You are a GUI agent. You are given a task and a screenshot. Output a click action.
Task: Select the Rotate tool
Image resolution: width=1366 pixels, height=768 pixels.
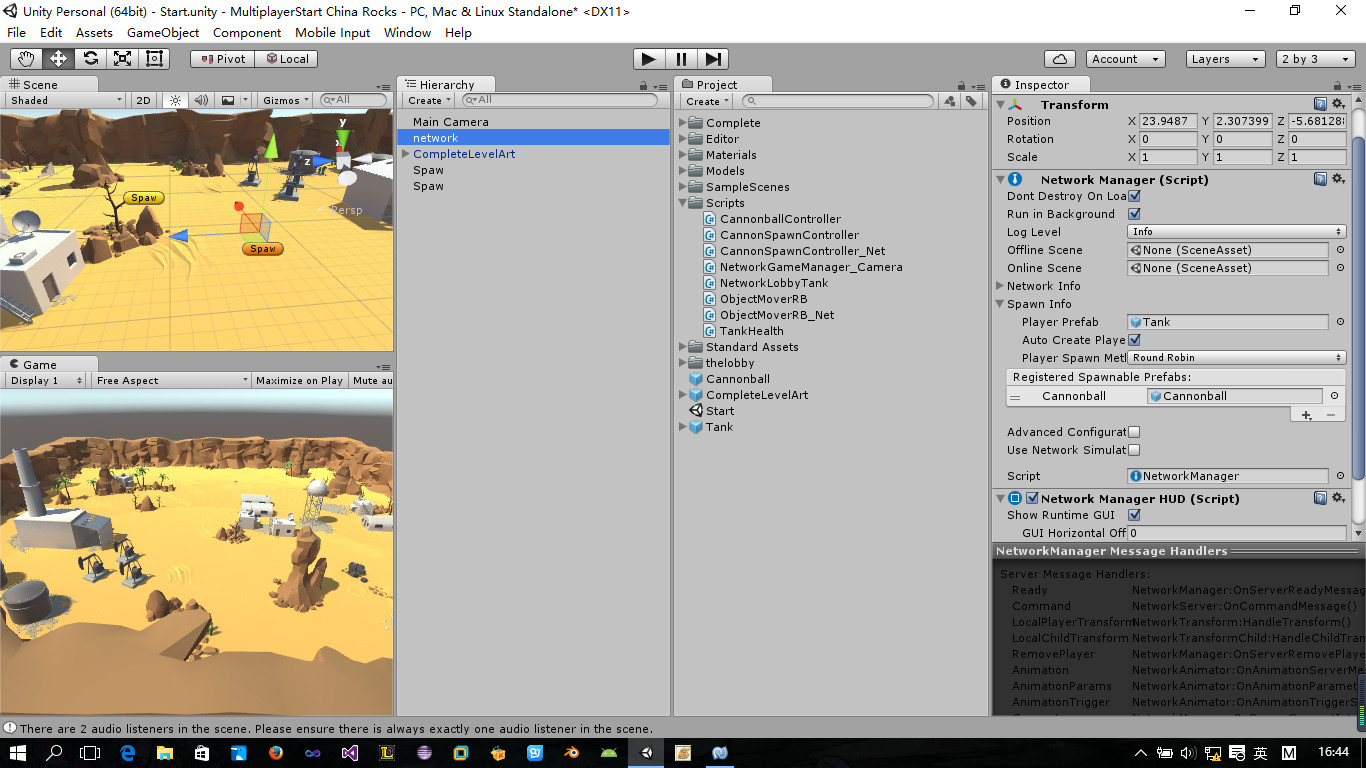click(91, 59)
